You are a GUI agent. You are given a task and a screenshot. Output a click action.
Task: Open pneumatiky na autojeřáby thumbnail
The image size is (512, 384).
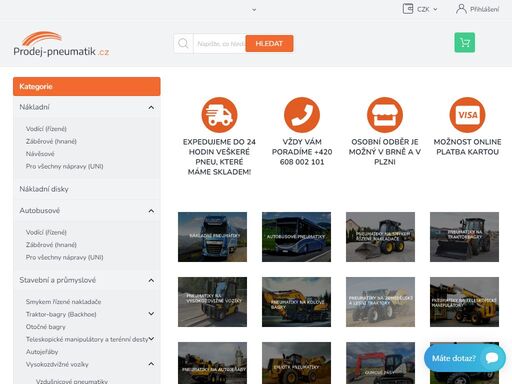point(212,363)
